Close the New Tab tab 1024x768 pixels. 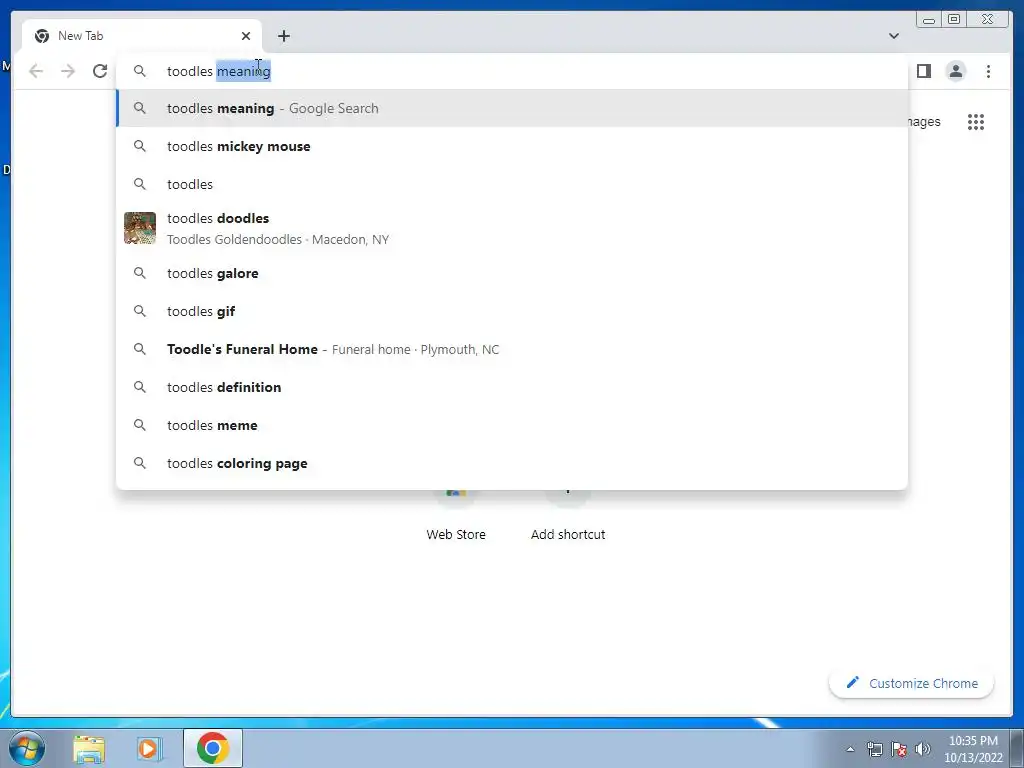[x=246, y=36]
